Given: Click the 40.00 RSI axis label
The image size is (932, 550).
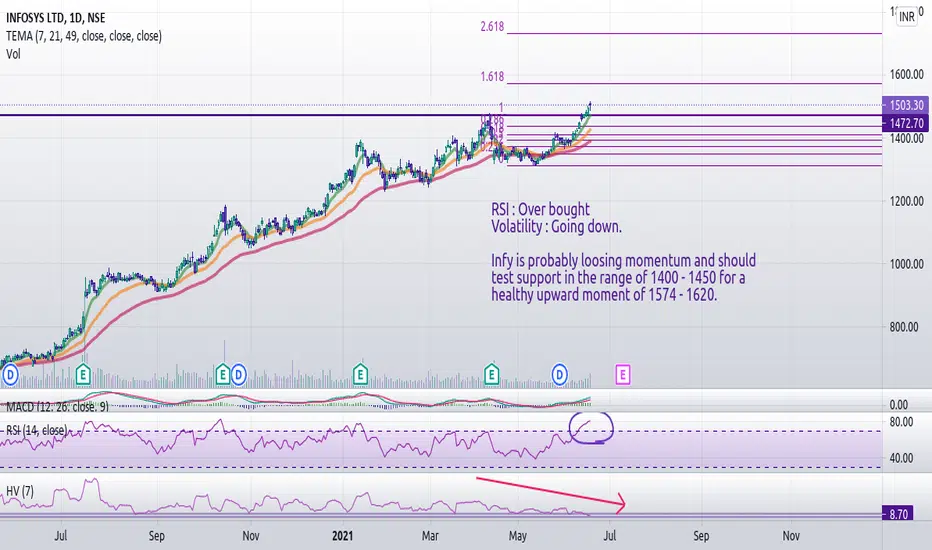Looking at the screenshot, I should tap(901, 458).
